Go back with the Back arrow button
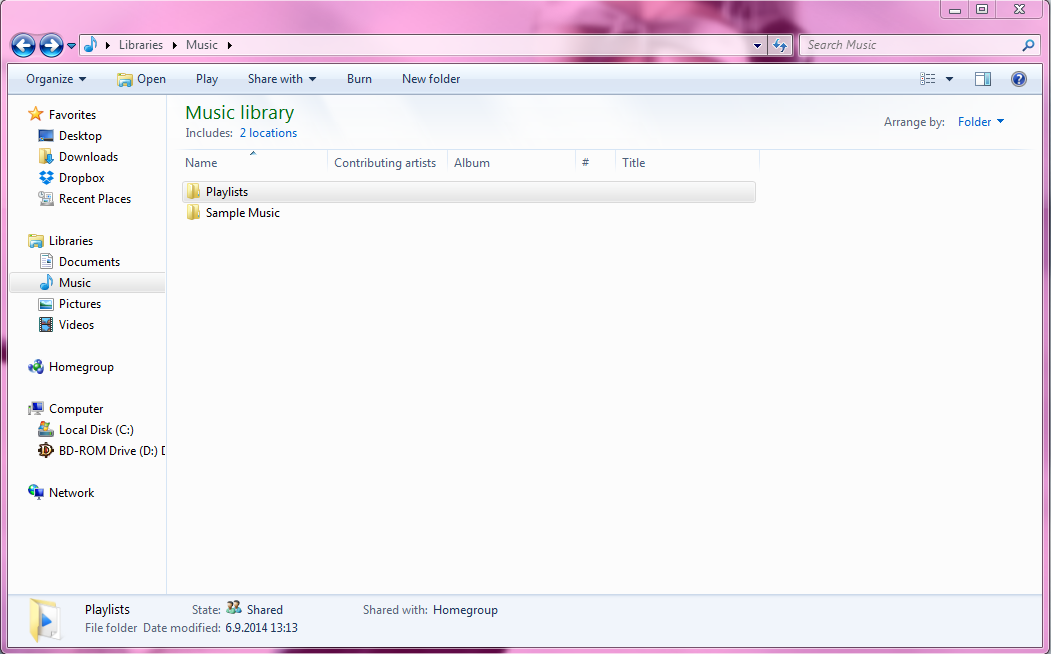 [23, 46]
